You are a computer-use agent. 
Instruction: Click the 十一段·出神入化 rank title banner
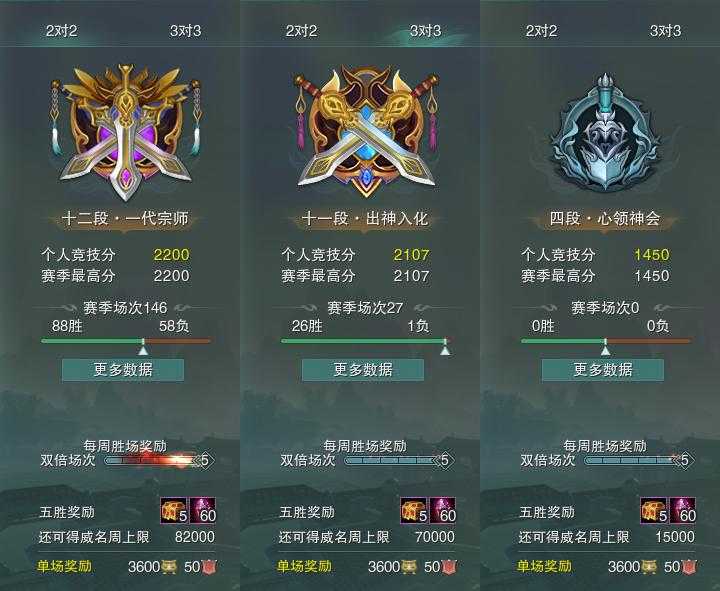click(365, 219)
